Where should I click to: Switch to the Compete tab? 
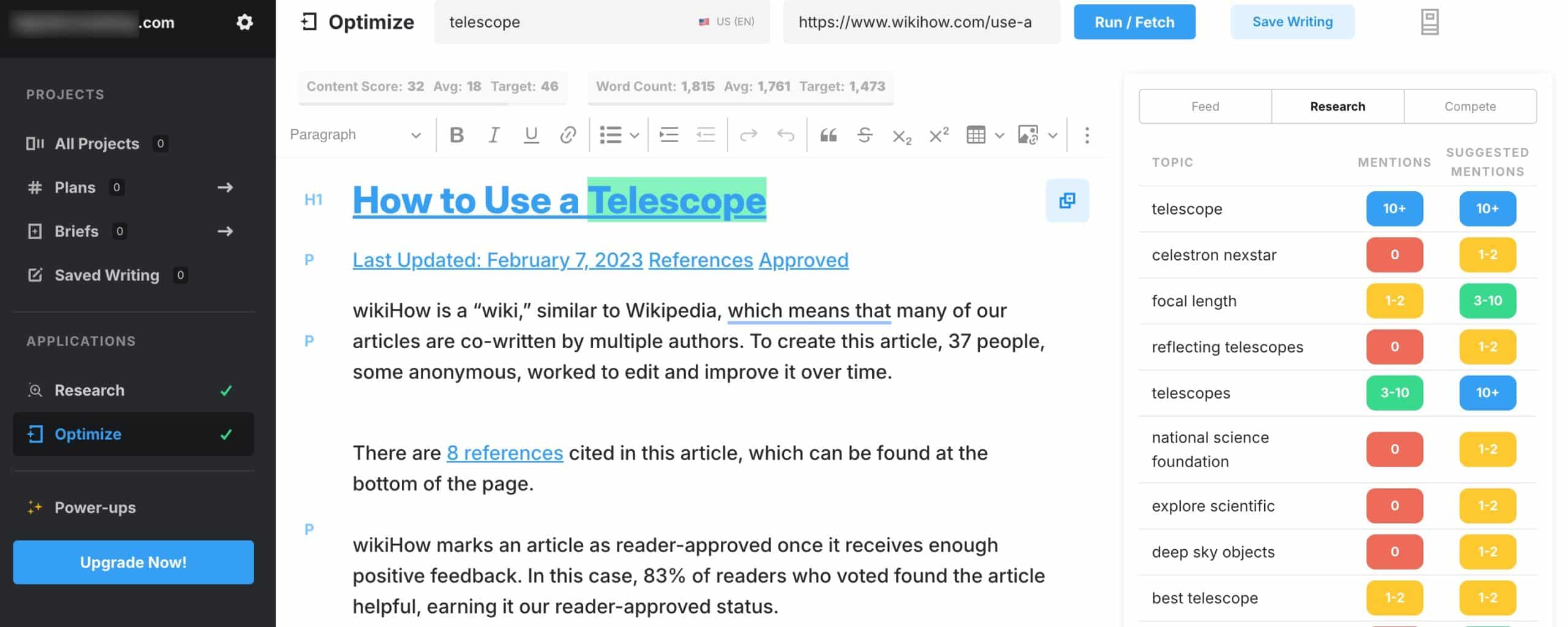pos(1470,106)
